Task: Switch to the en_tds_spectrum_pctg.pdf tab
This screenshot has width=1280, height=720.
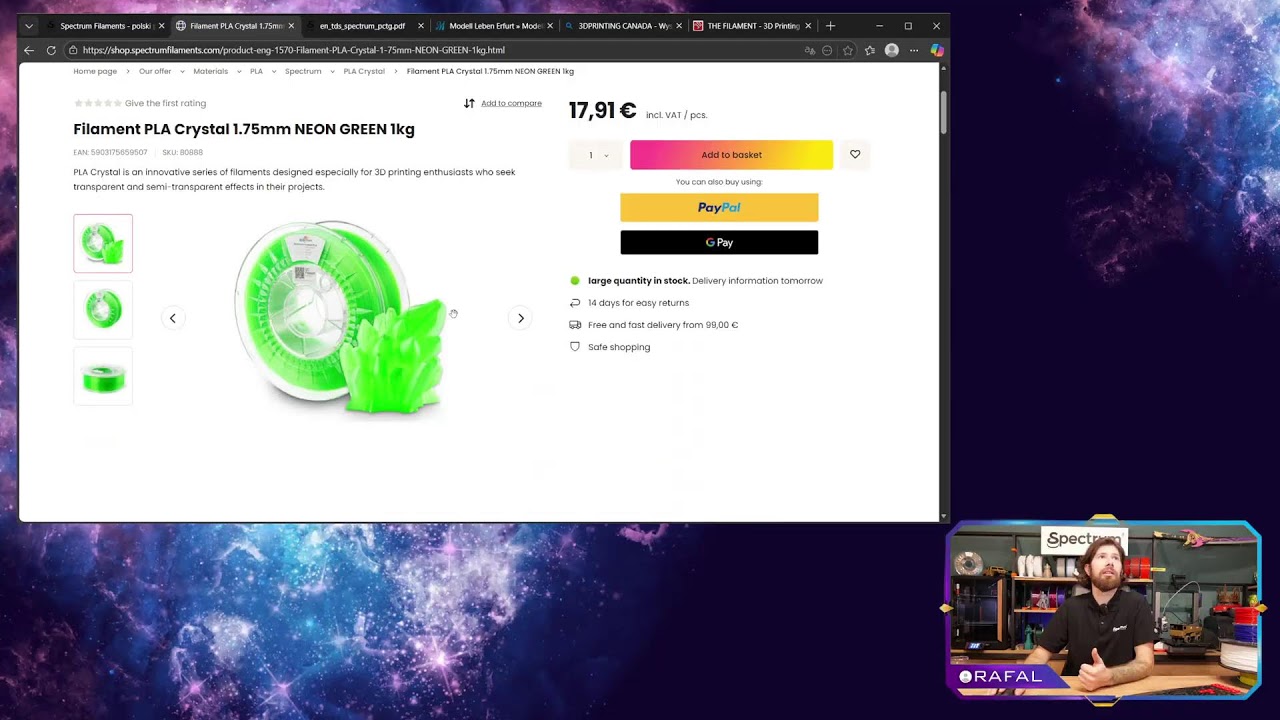Action: (365, 26)
